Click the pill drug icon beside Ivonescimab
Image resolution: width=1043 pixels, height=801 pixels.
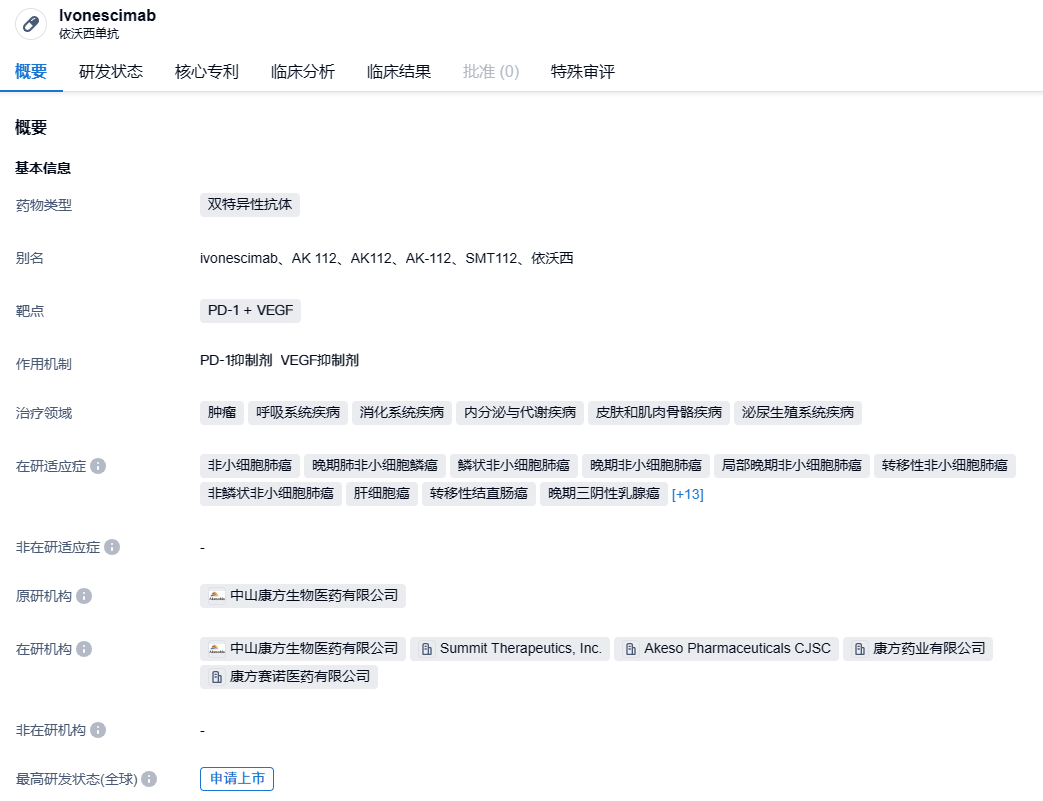[31, 24]
